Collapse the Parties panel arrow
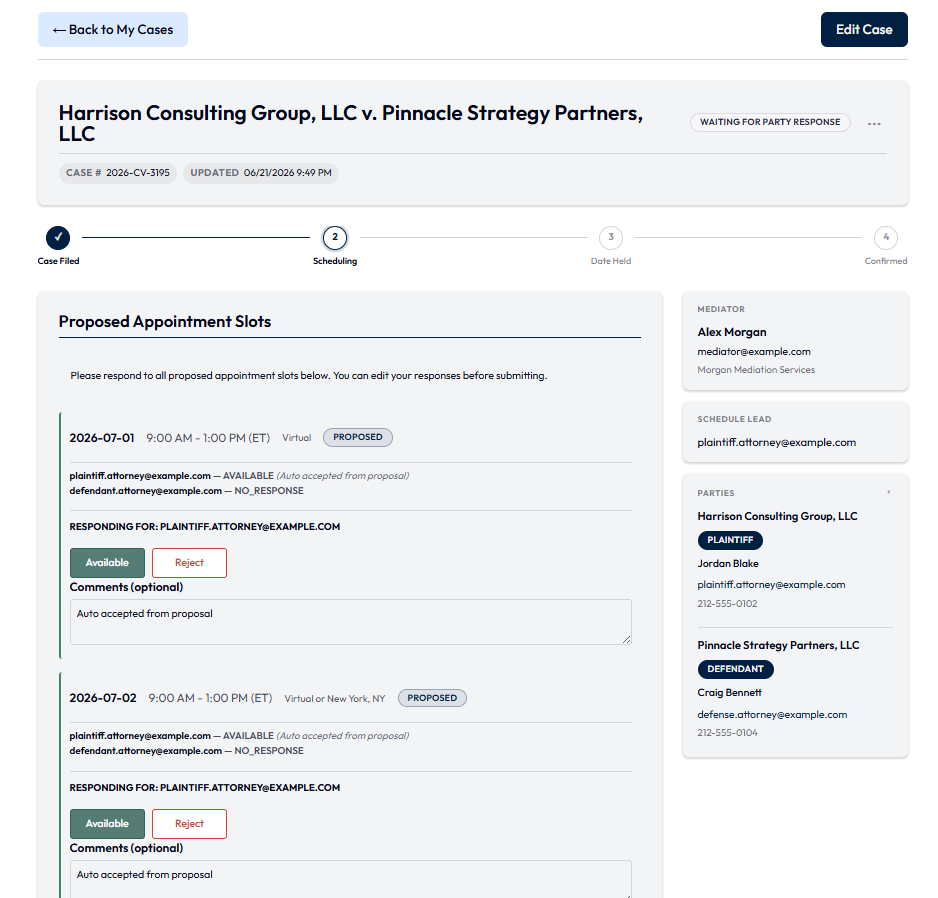938x898 pixels. tap(888, 492)
